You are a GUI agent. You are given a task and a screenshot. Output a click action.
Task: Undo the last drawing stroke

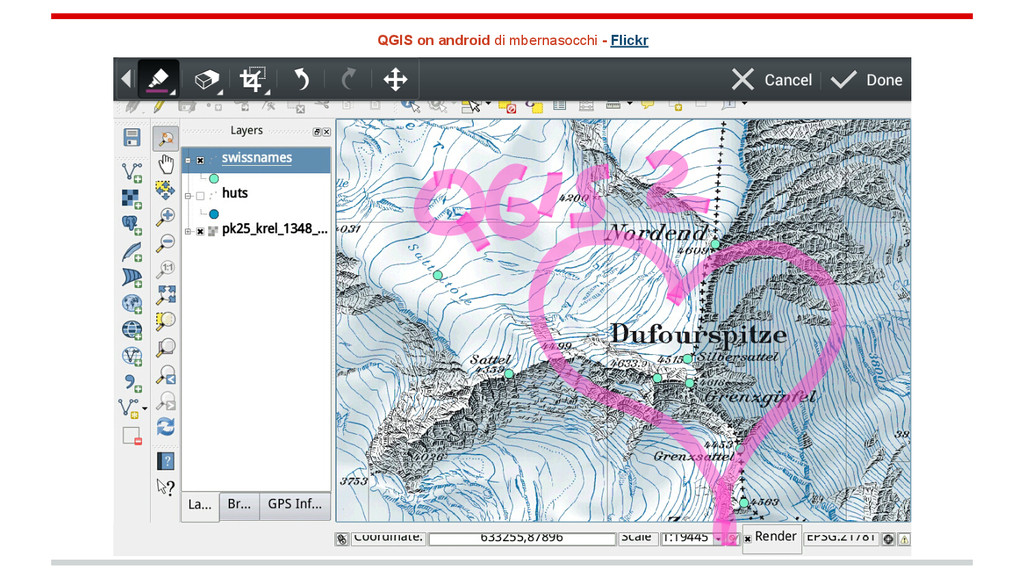[x=301, y=80]
